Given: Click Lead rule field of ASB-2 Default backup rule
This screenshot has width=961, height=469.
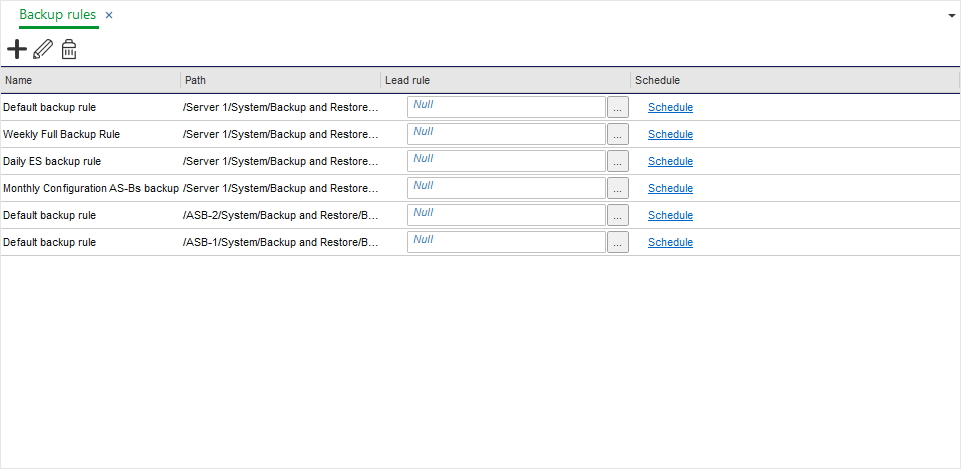Looking at the screenshot, I should point(506,215).
